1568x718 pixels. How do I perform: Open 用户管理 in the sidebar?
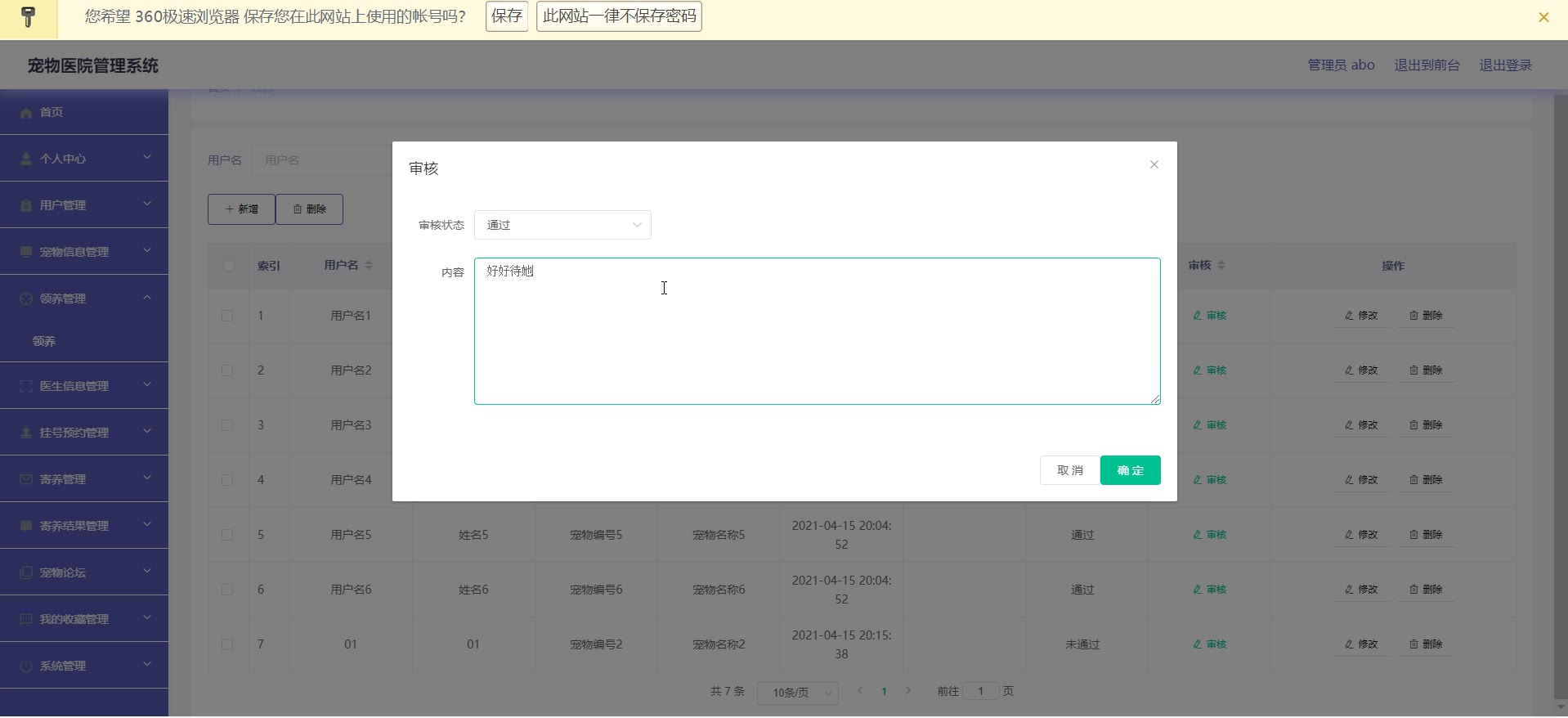point(84,205)
